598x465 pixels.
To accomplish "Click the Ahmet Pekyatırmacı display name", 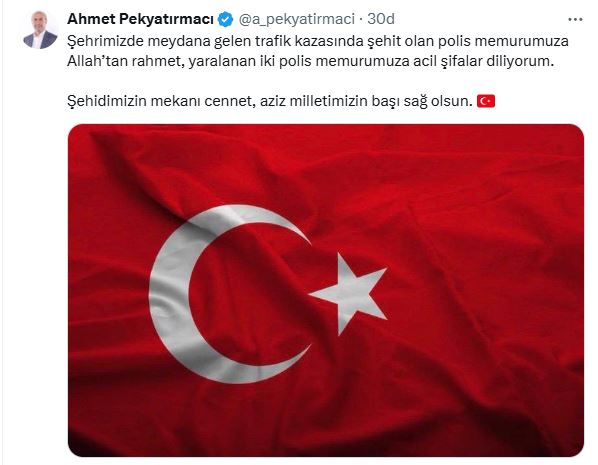I will pyautogui.click(x=140, y=19).
